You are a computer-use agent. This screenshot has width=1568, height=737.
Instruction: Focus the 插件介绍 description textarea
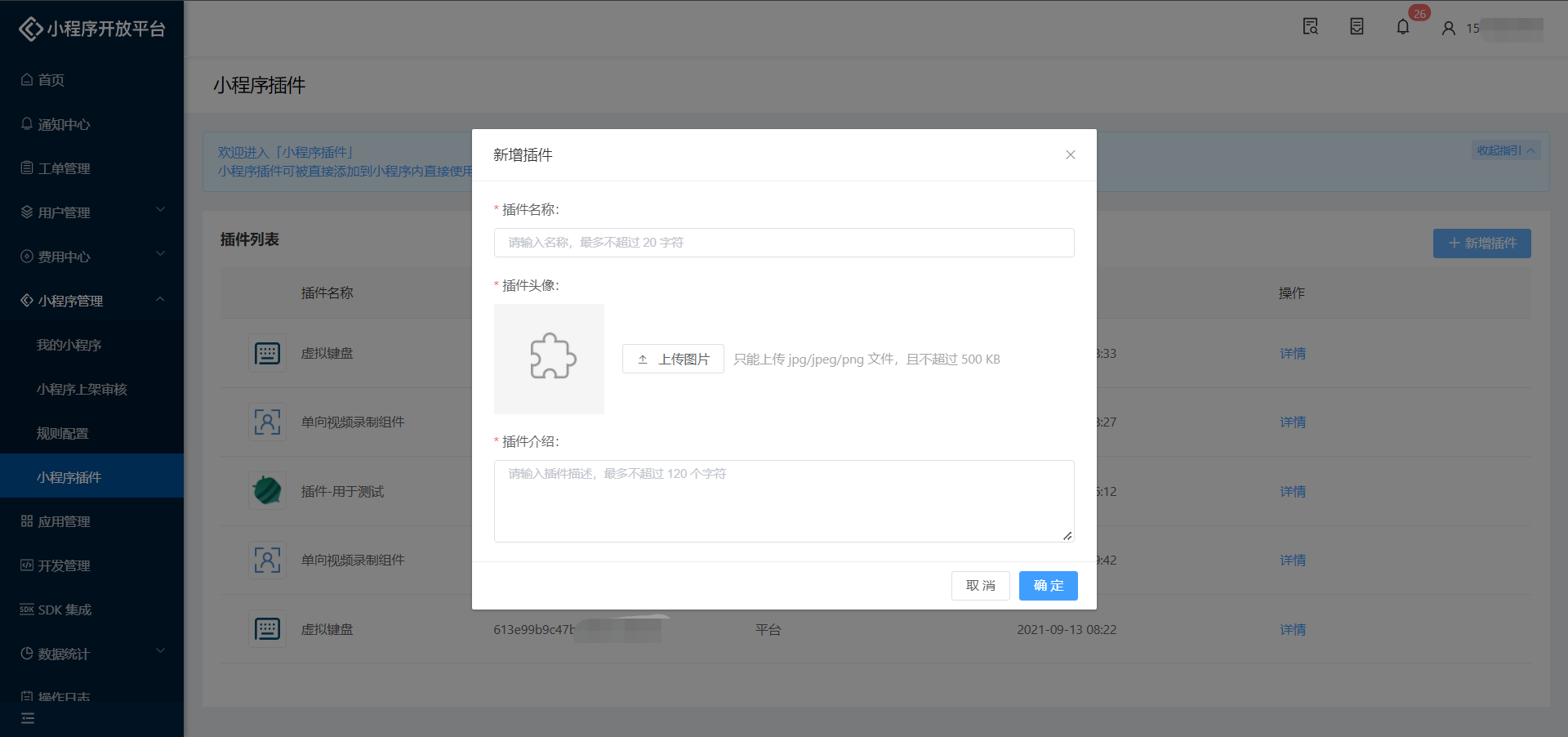coord(784,501)
